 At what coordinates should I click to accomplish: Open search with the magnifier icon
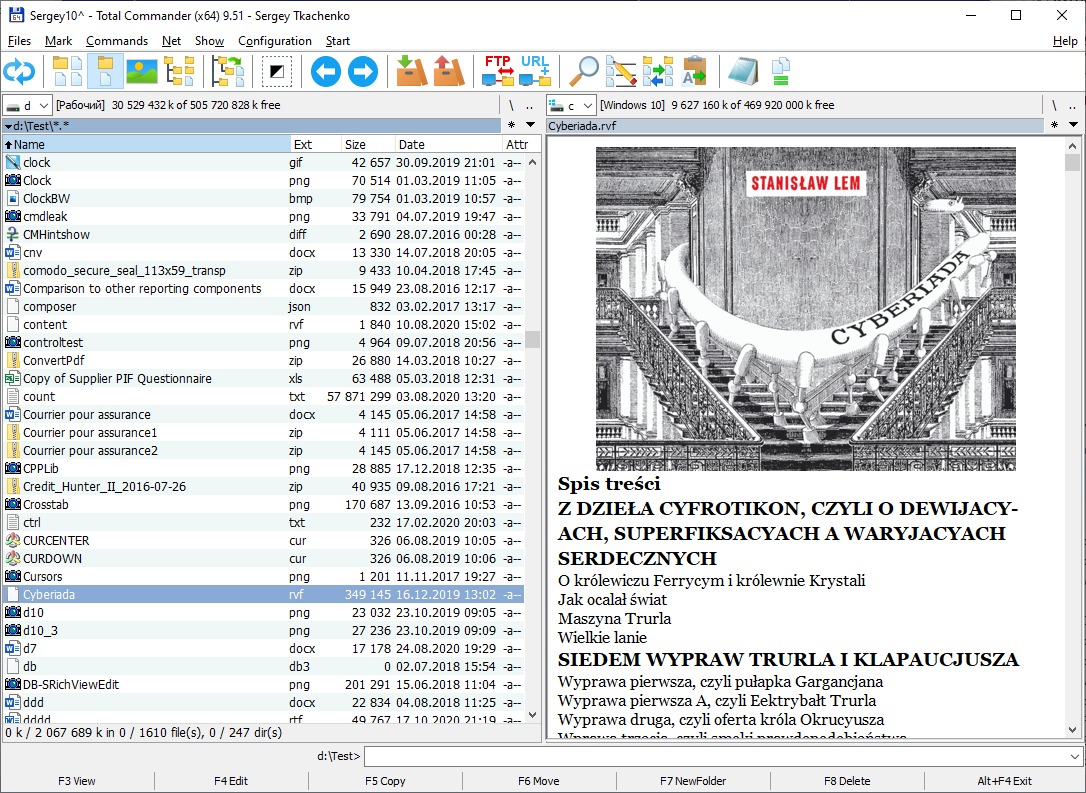pyautogui.click(x=584, y=72)
